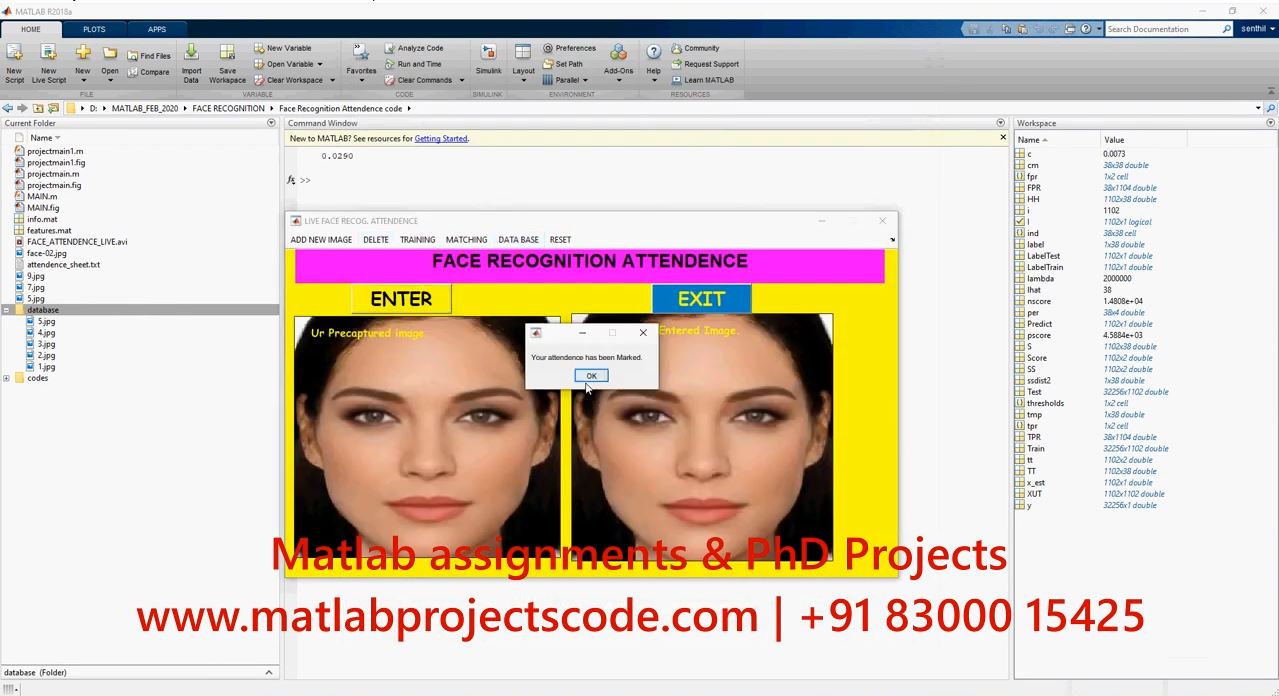The image size is (1279, 696).
Task: Collapse the database folder tree node
Action: coord(7,310)
